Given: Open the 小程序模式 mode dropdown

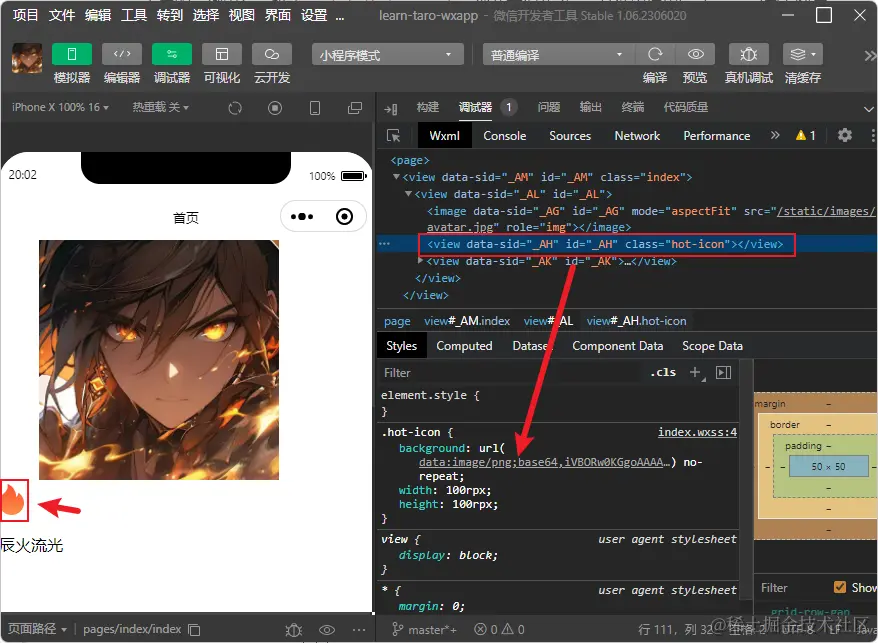Looking at the screenshot, I should coord(387,55).
